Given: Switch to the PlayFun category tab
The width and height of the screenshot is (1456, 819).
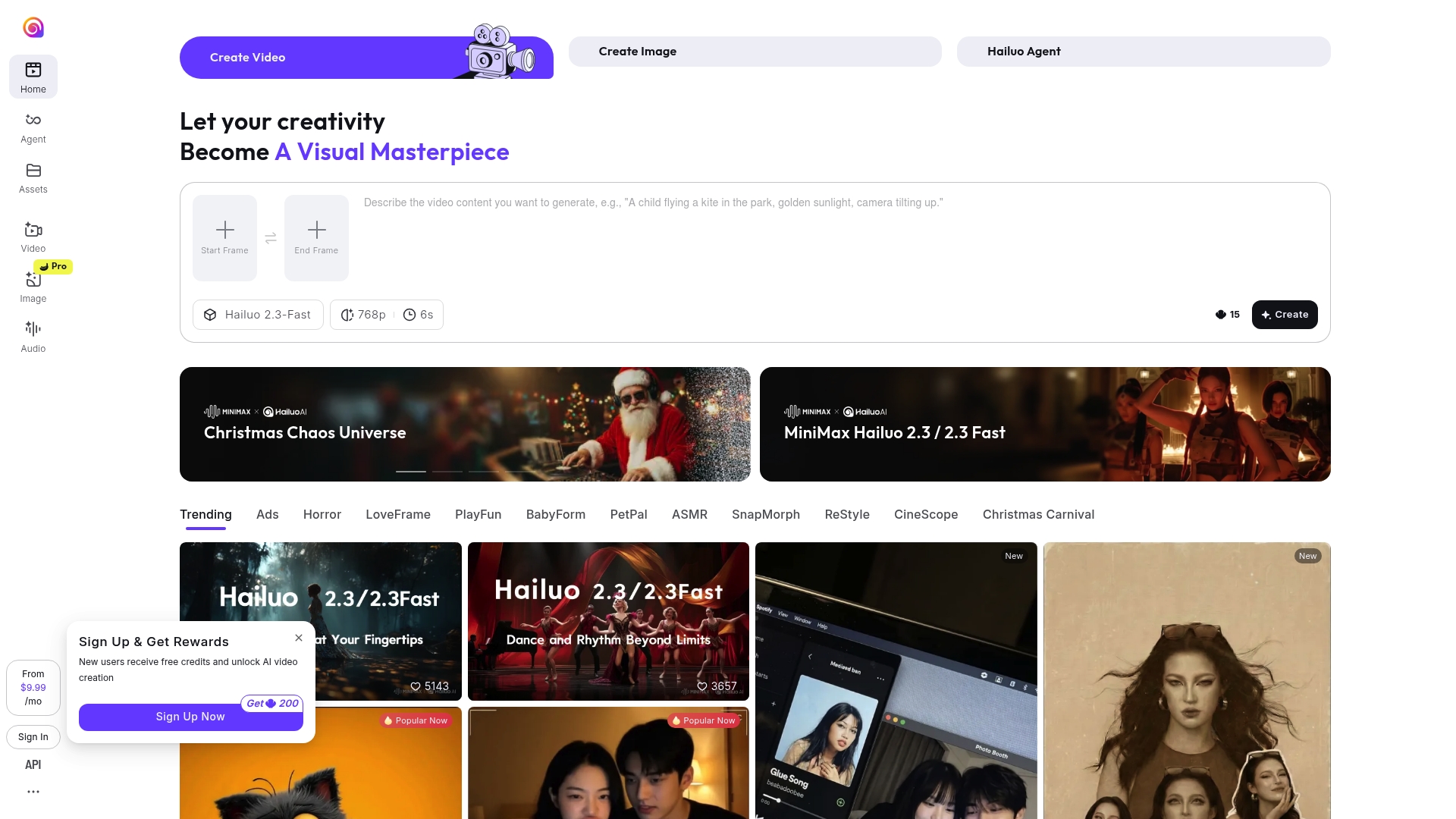Looking at the screenshot, I should pyautogui.click(x=479, y=514).
